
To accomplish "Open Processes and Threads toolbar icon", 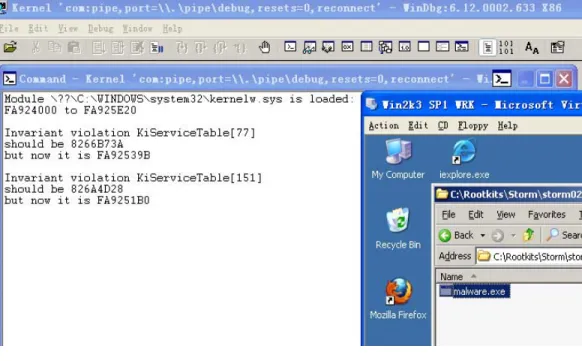I will (443, 47).
